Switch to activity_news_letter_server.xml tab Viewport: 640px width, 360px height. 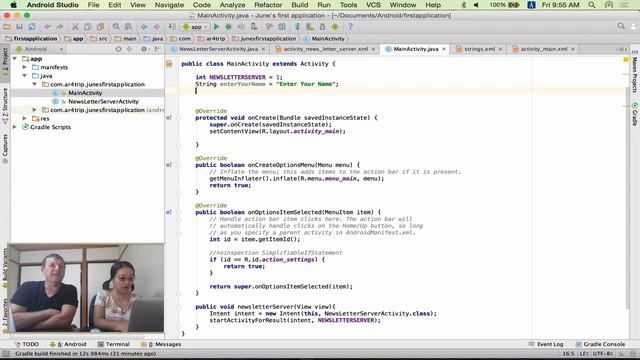(326, 49)
